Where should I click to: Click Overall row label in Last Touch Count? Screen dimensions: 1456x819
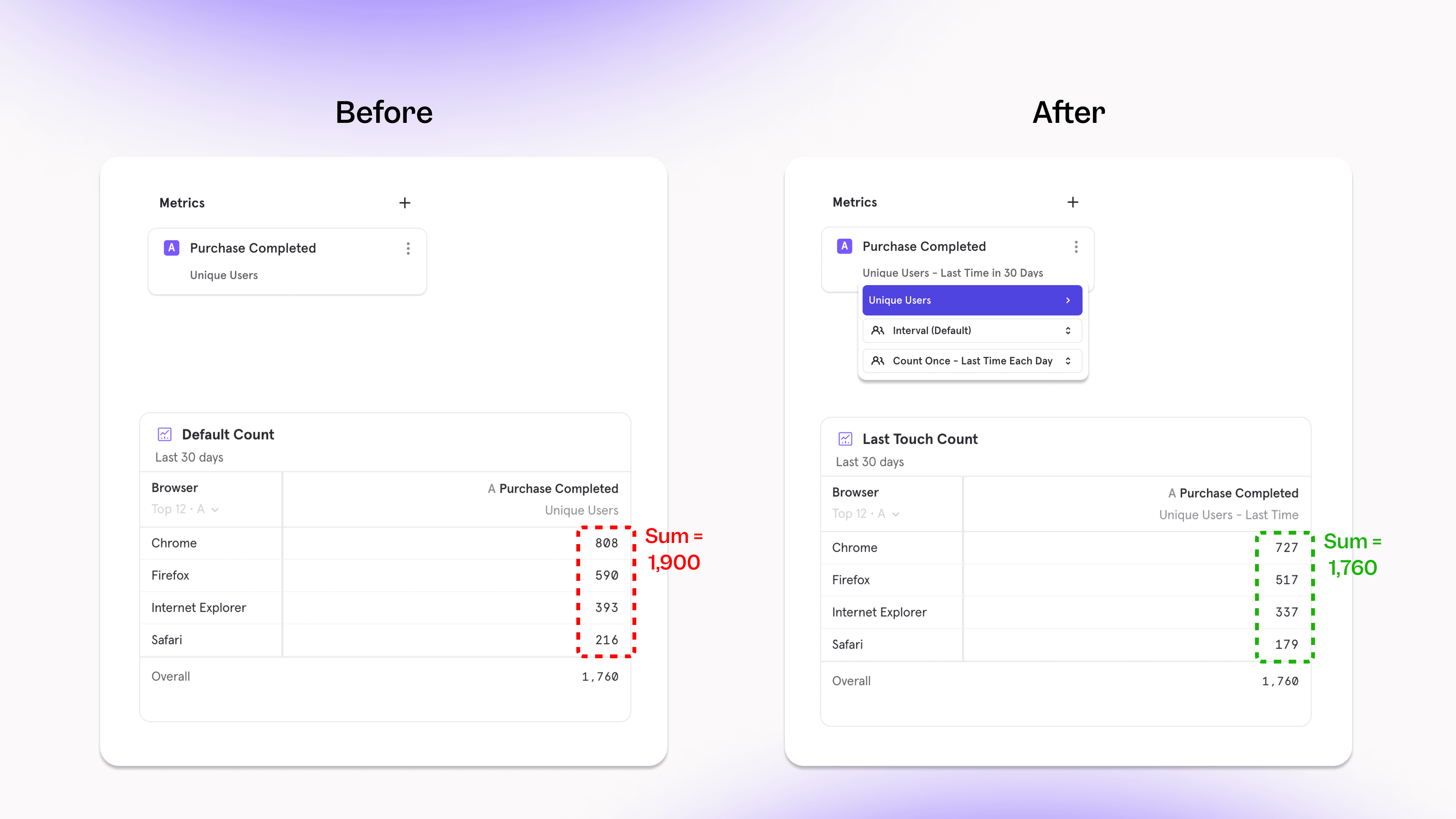(x=851, y=681)
